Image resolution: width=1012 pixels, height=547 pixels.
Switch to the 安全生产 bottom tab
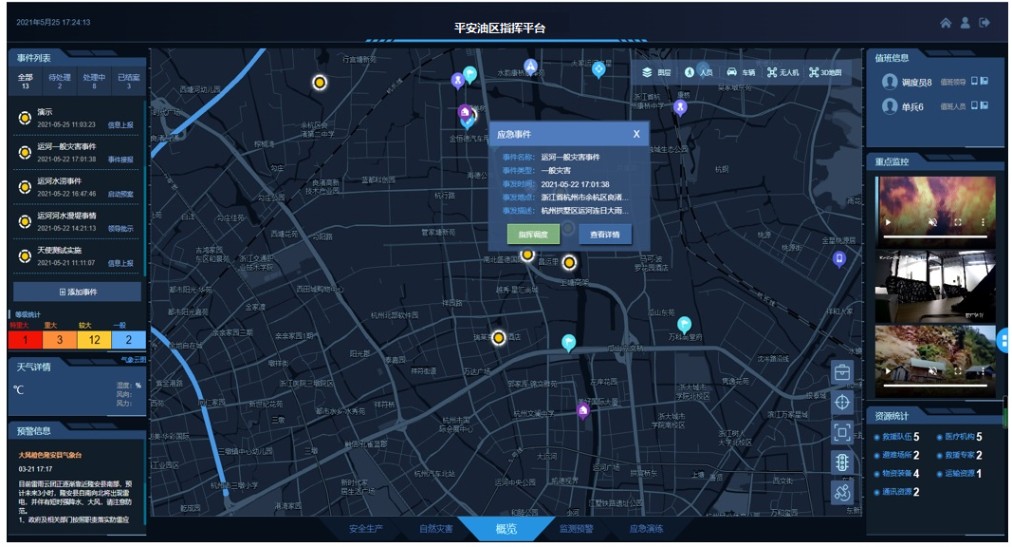366,529
